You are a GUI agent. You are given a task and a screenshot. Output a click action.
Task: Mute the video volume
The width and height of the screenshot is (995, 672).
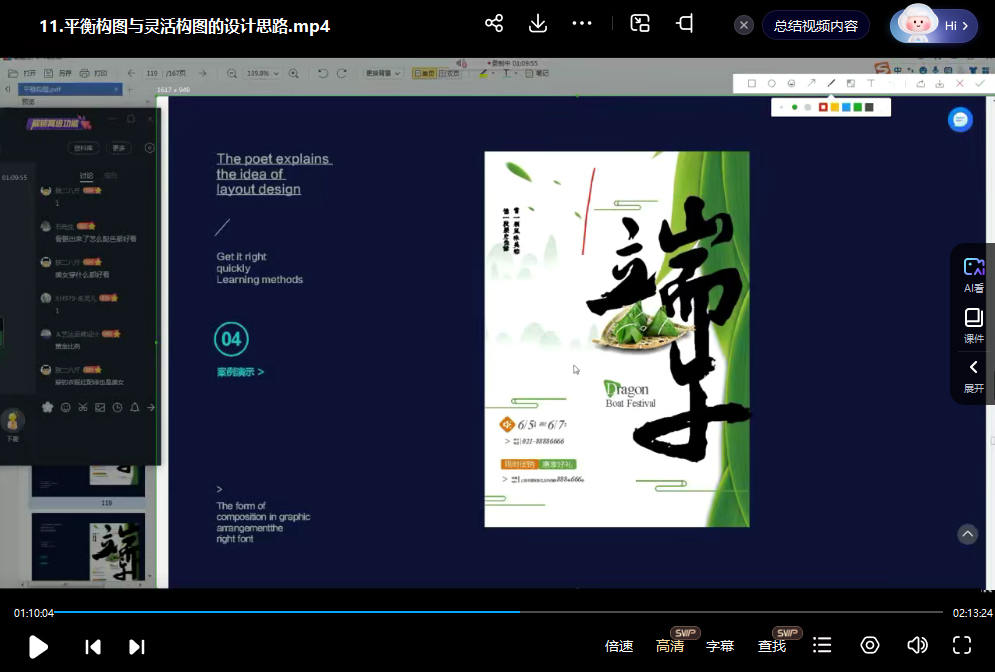pyautogui.click(x=916, y=646)
